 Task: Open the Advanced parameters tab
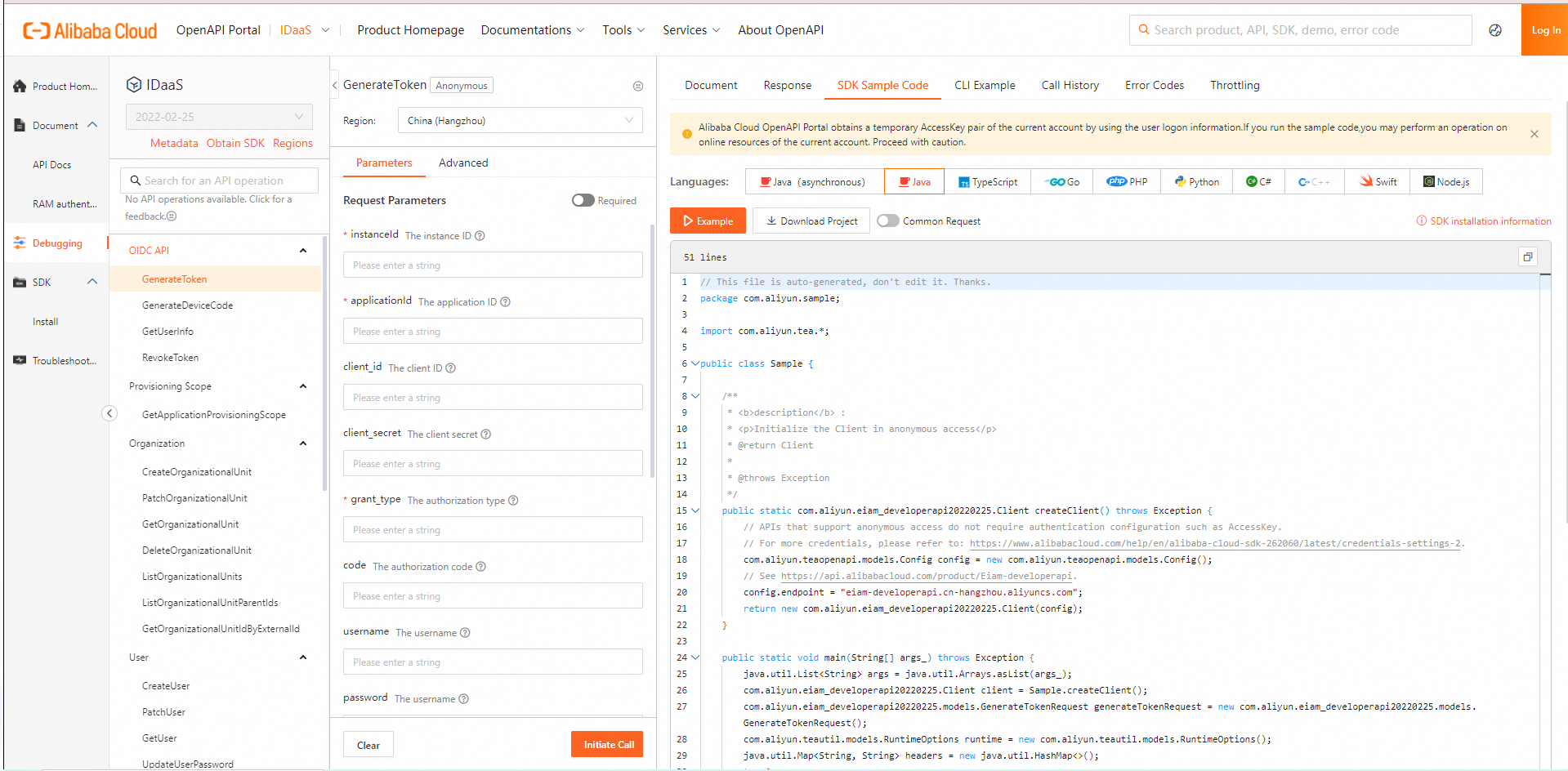click(x=463, y=163)
